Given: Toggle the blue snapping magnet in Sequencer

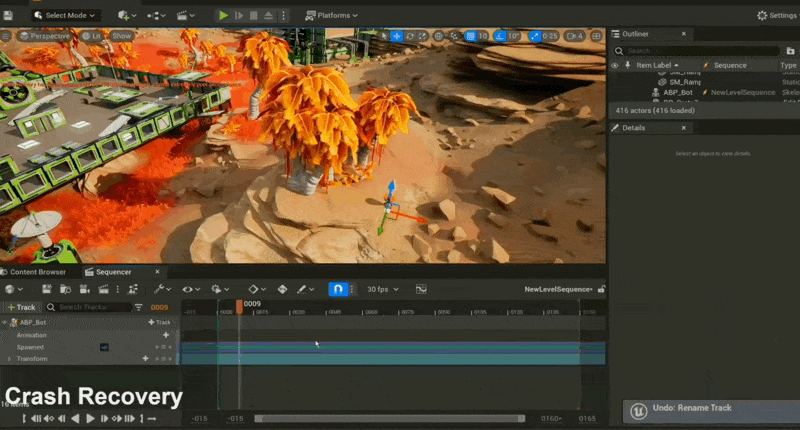Looking at the screenshot, I should click(x=338, y=289).
